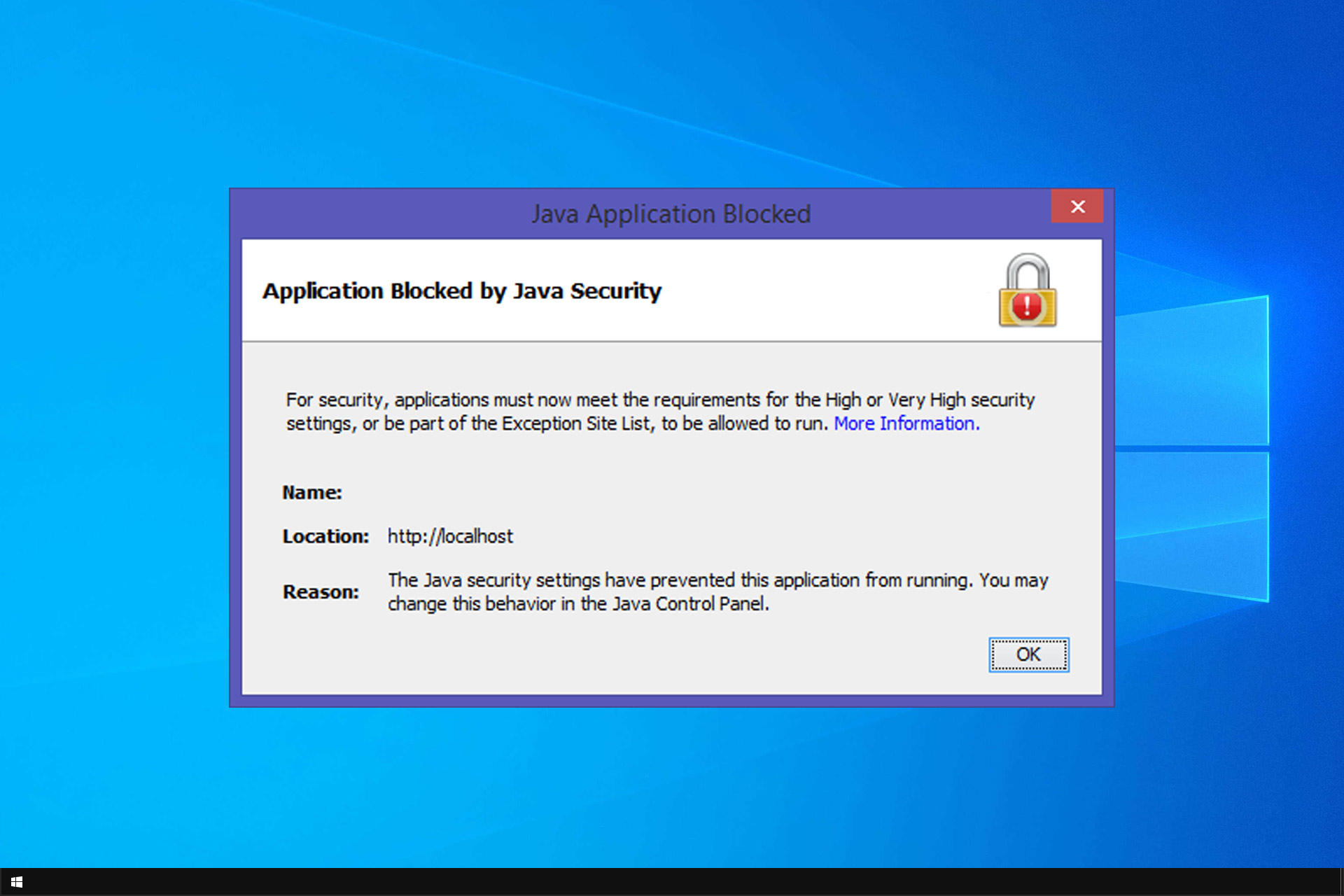Open the Windows Start menu

pos(17,882)
